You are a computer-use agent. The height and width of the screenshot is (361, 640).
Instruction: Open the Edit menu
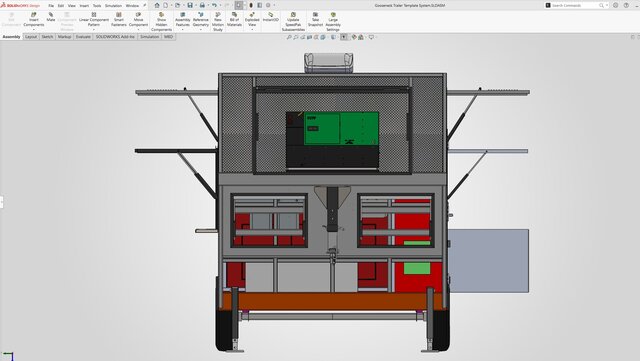point(61,6)
